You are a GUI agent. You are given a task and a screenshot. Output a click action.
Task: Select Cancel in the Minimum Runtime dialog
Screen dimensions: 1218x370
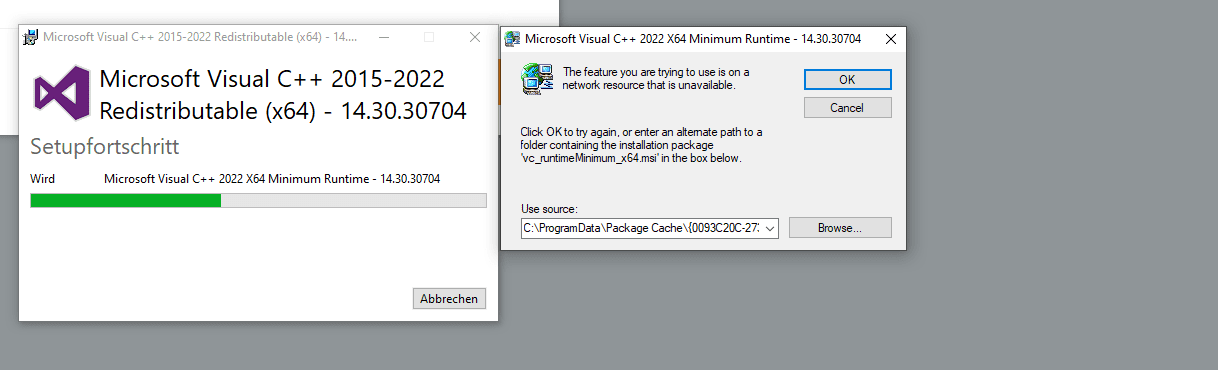coord(847,107)
